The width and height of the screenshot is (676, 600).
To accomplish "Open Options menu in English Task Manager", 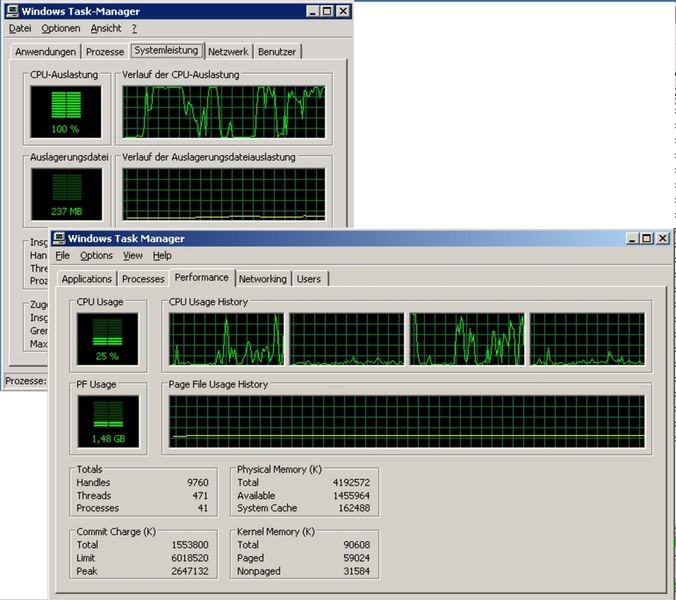I will click(96, 256).
